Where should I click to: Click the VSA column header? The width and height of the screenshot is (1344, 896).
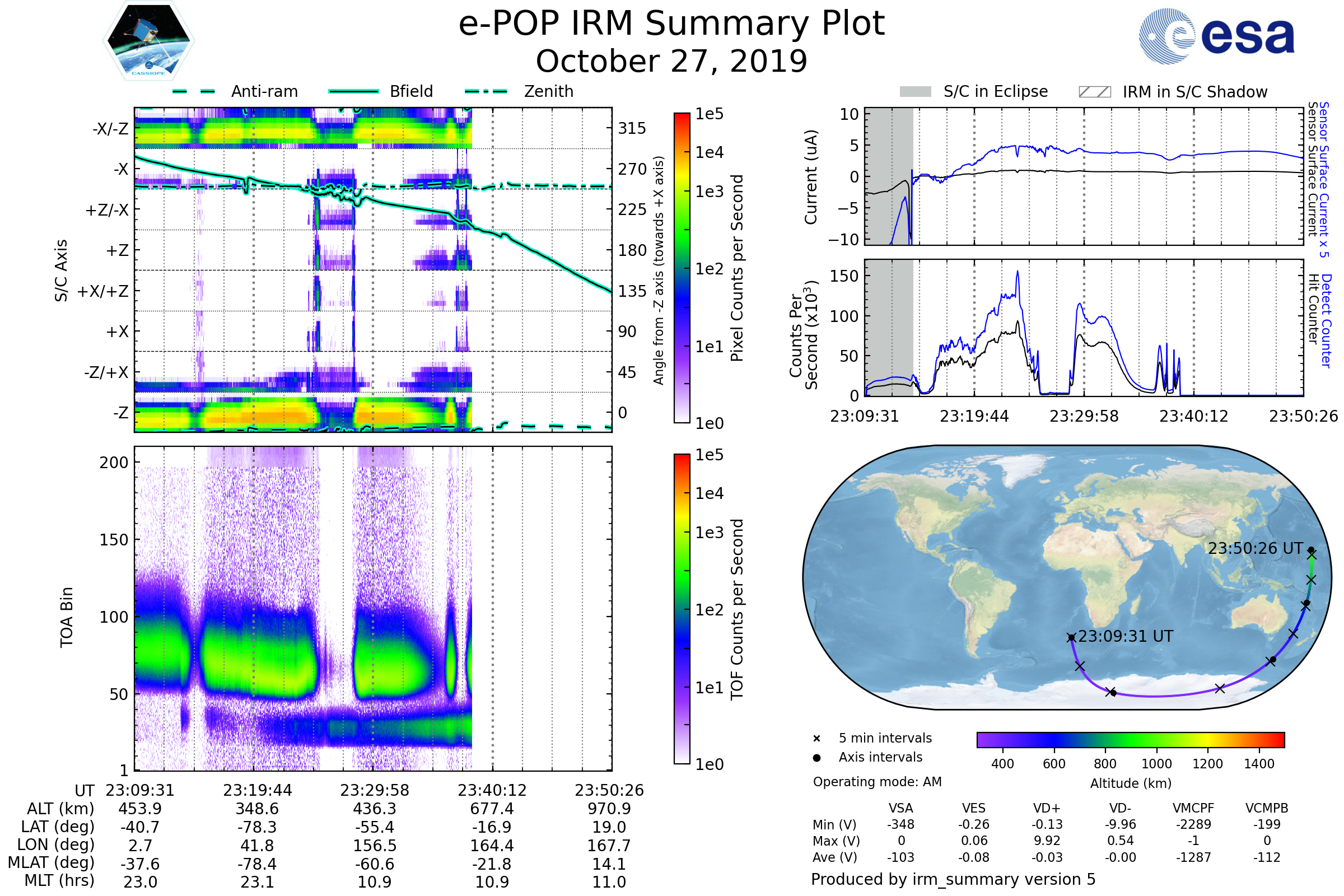click(900, 808)
